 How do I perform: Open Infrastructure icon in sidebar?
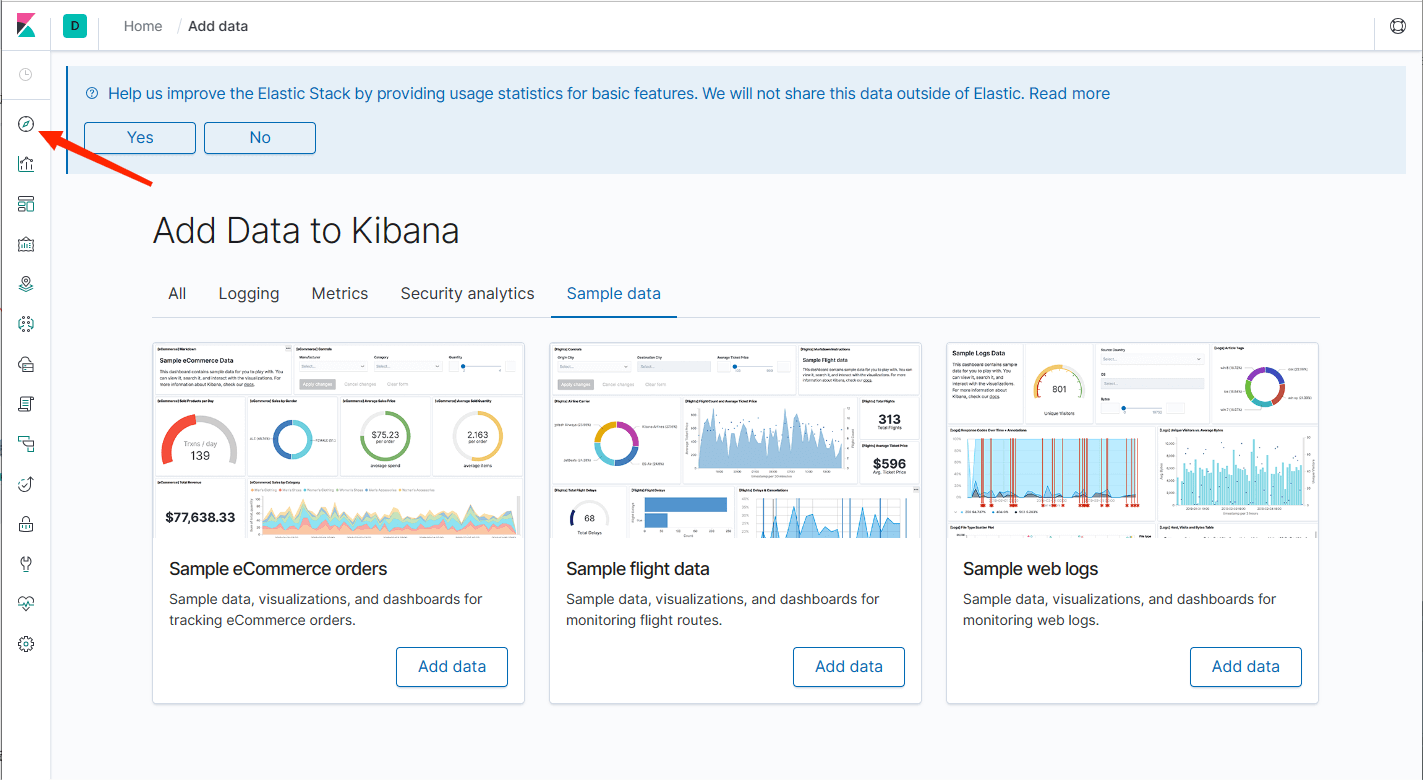[x=26, y=364]
